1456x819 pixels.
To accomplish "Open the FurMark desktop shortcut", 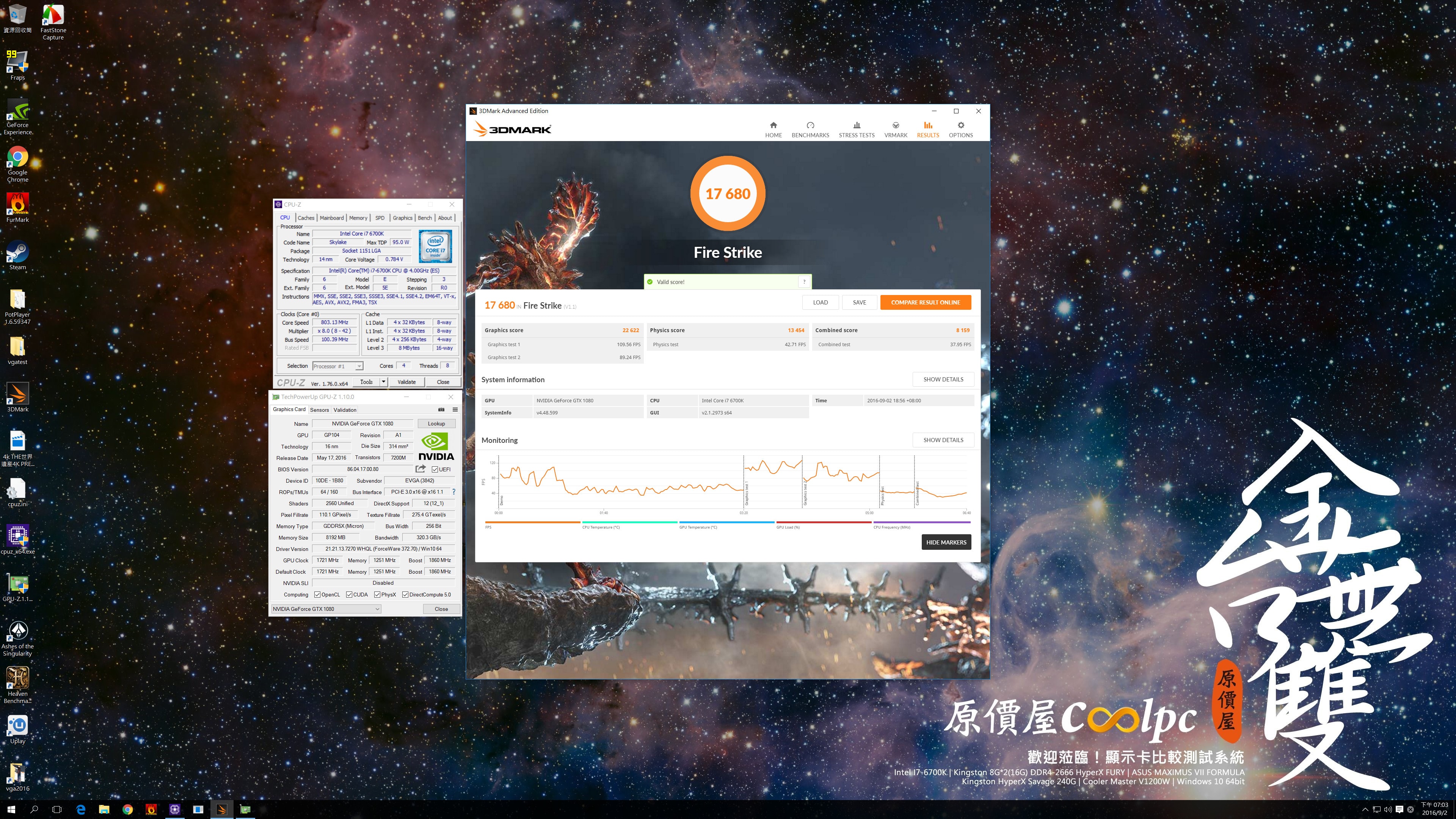I will (17, 207).
